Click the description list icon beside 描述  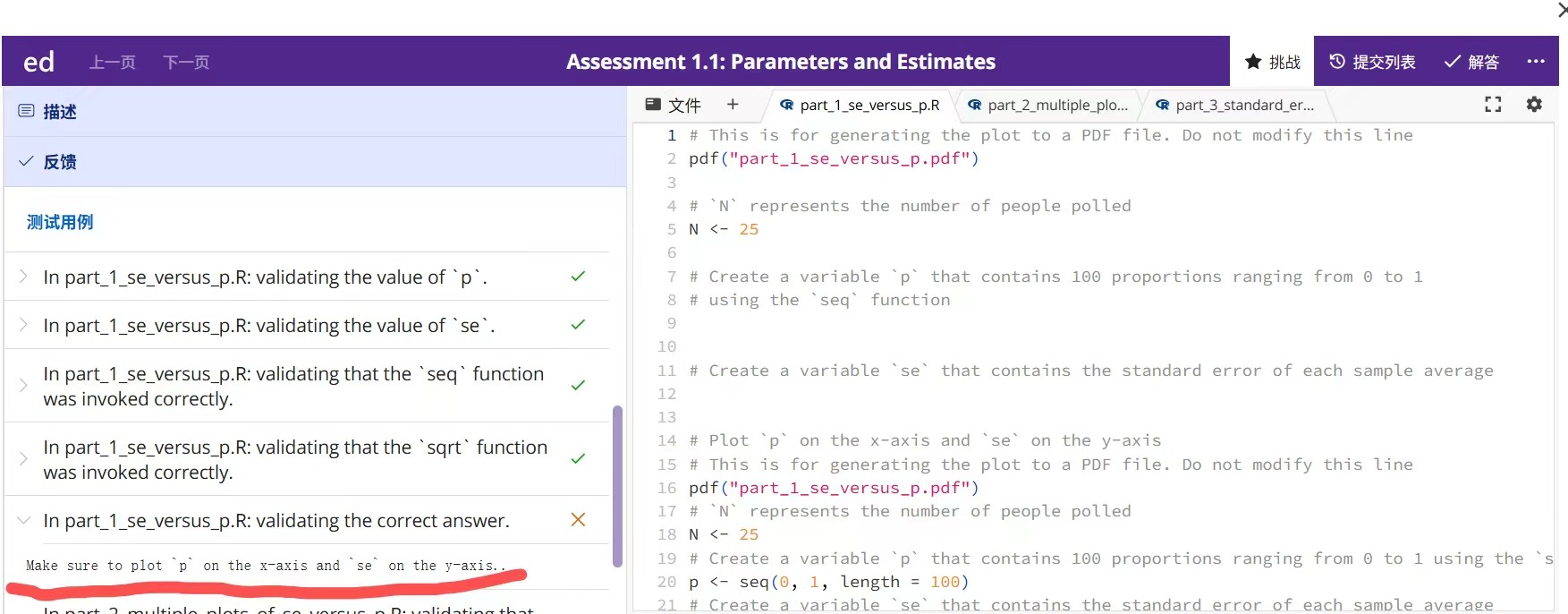(27, 111)
